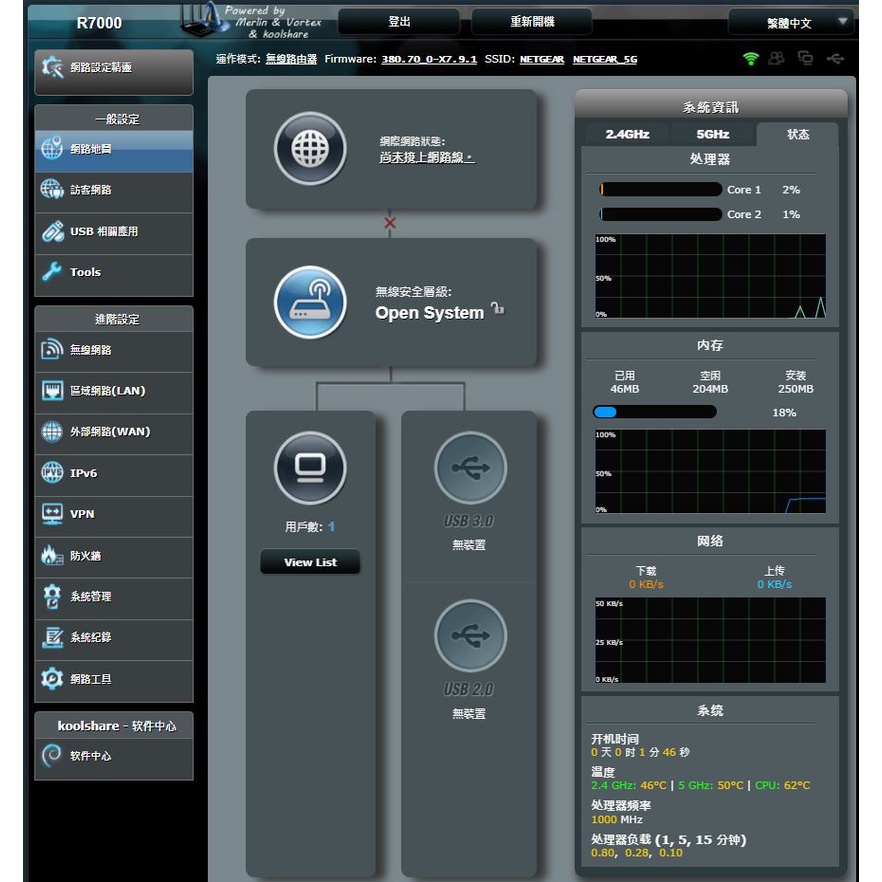
Task: Select the 状态 tab
Action: 797,134
